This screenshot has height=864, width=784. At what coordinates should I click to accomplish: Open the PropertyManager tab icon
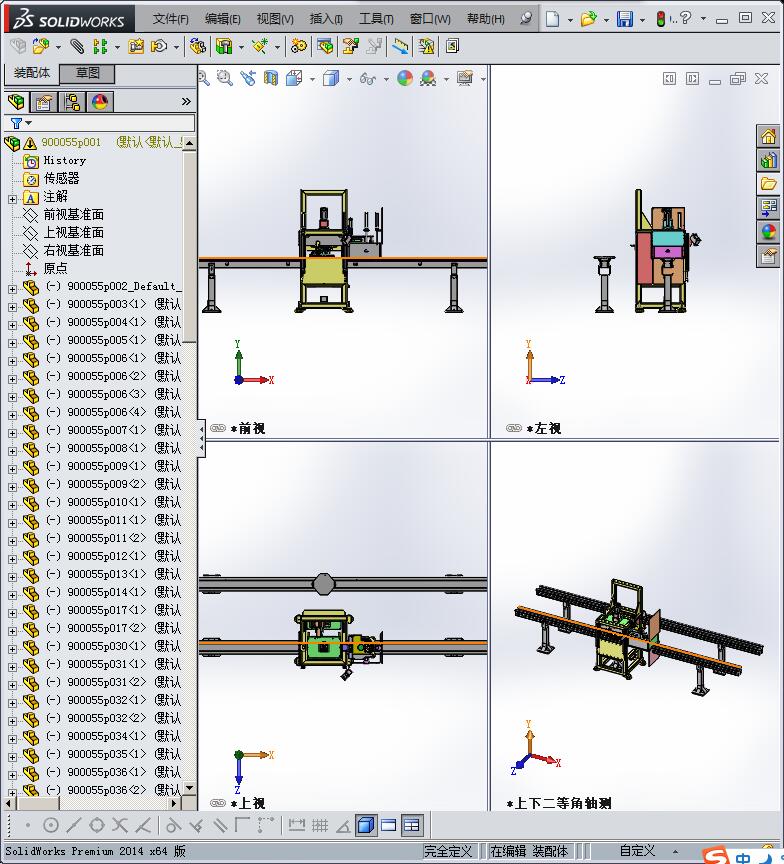point(44,102)
